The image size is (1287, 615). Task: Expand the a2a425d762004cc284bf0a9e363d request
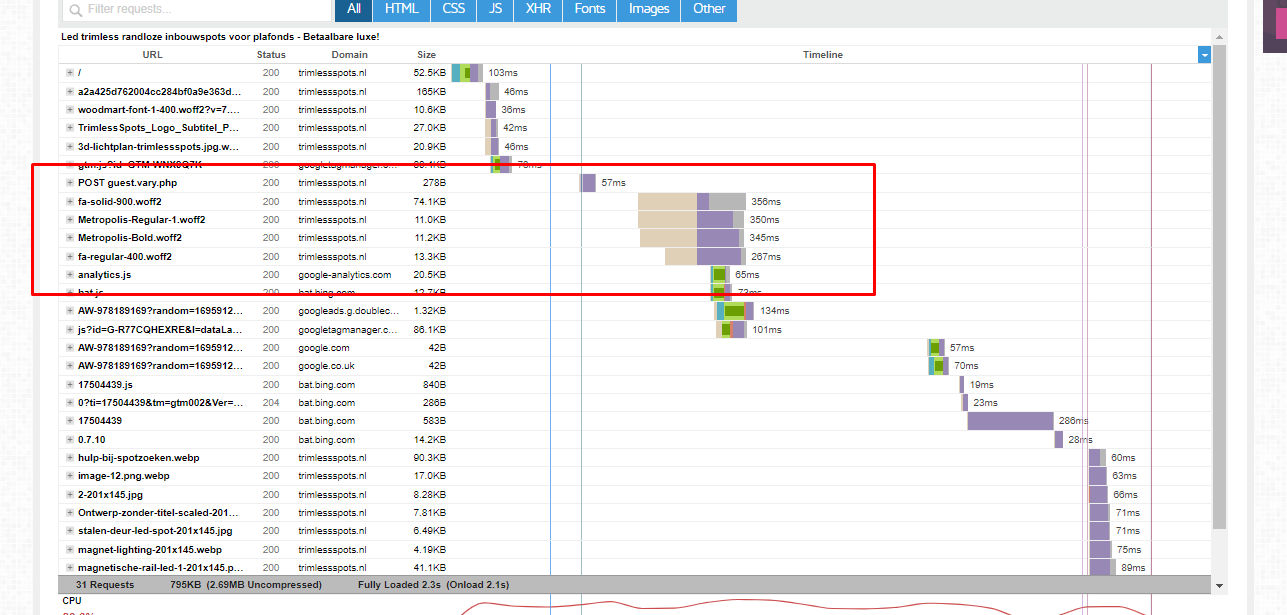pos(70,91)
